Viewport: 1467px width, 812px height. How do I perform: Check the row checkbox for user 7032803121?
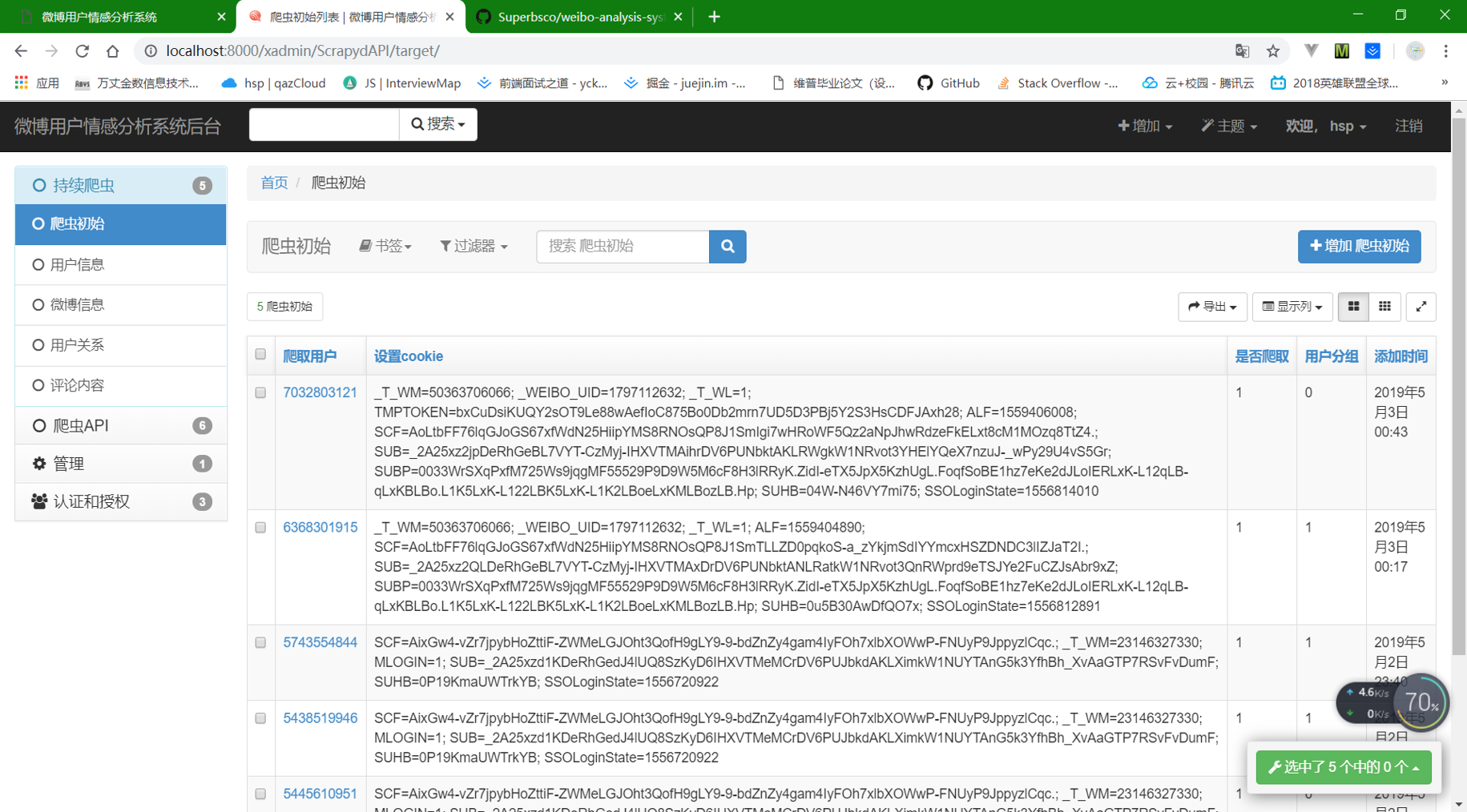pyautogui.click(x=260, y=392)
